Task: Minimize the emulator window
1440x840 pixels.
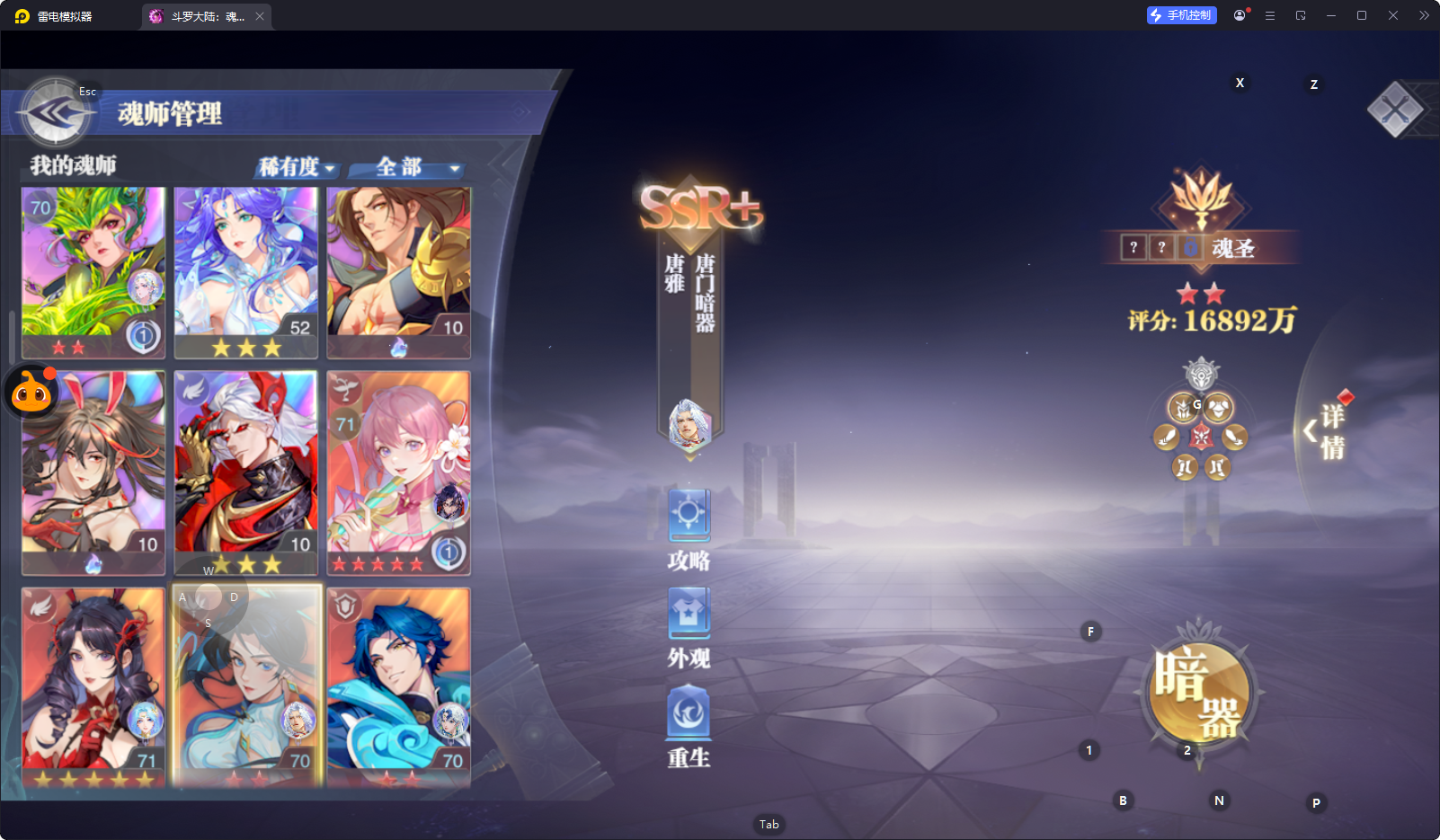Action: (1331, 15)
